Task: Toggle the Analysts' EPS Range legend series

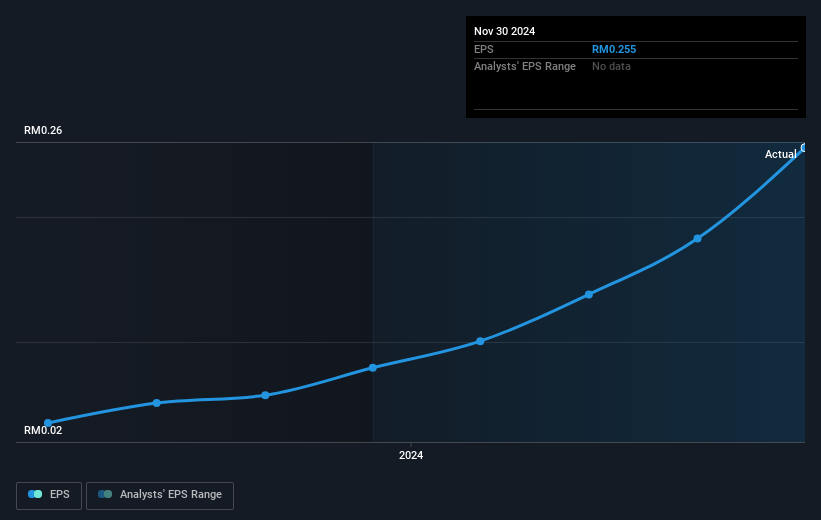Action: pyautogui.click(x=160, y=495)
